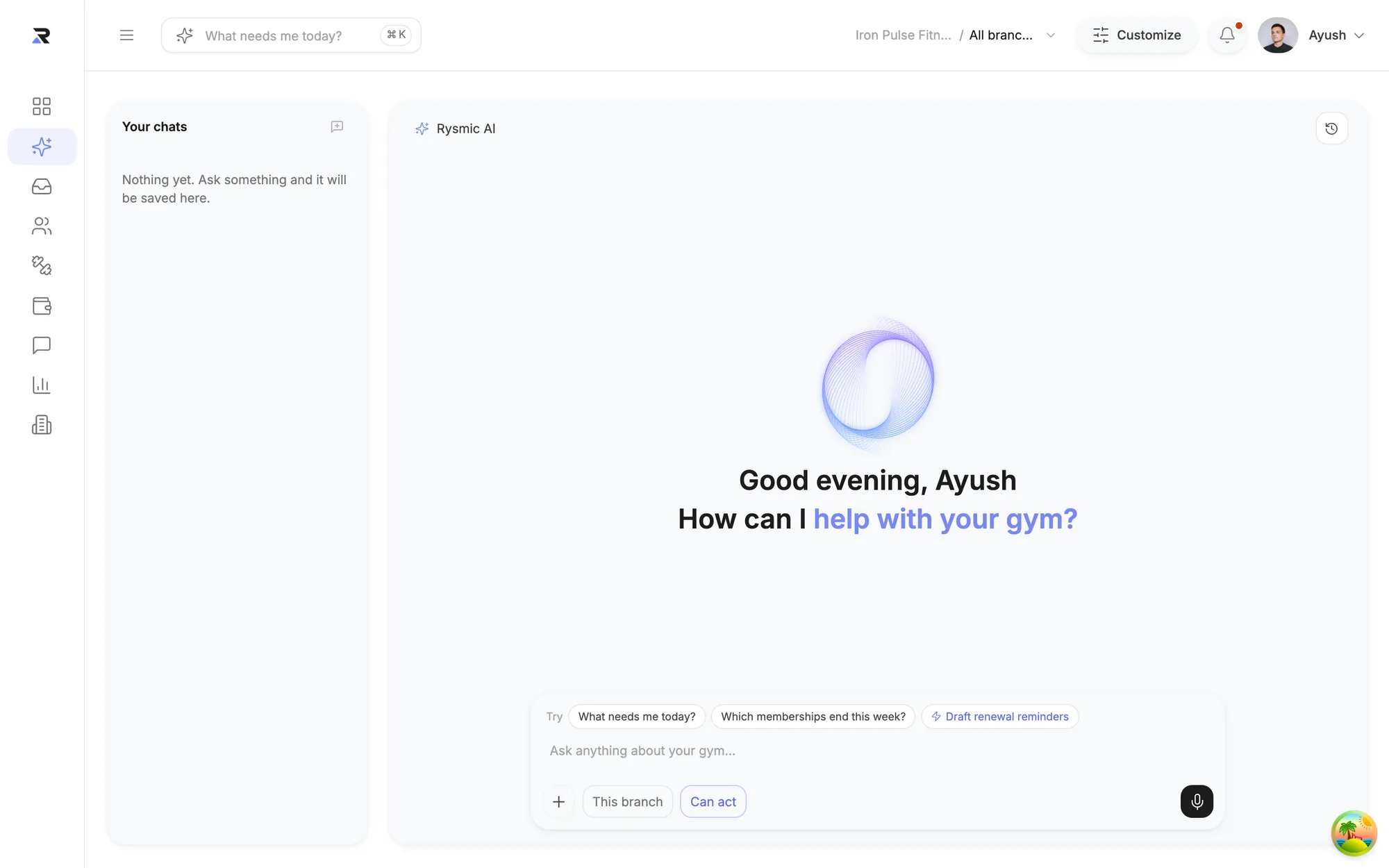Viewport: 1389px width, 868px height.
Task: Open the bar chart reports icon
Action: (42, 385)
